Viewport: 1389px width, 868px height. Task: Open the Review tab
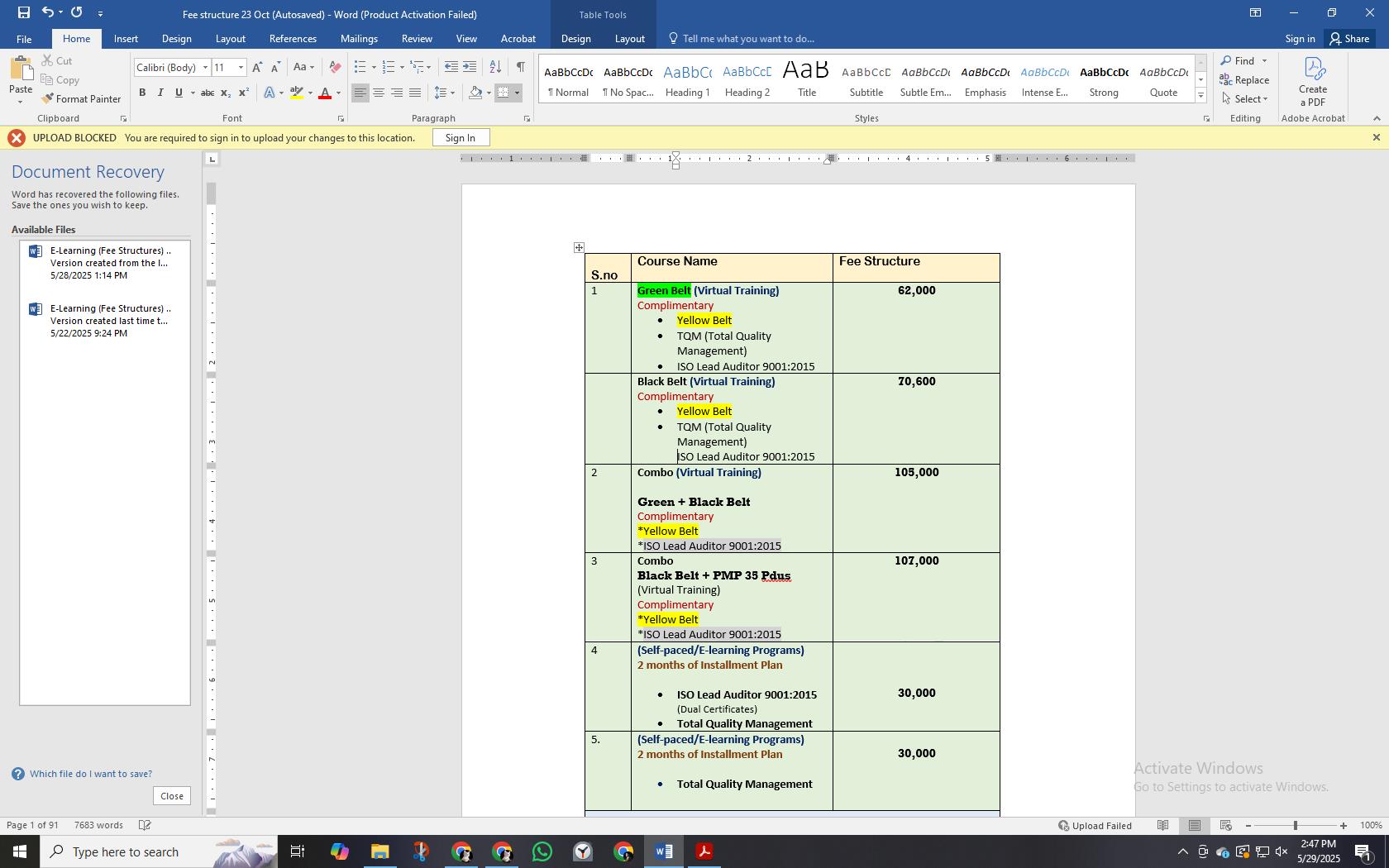[417, 39]
